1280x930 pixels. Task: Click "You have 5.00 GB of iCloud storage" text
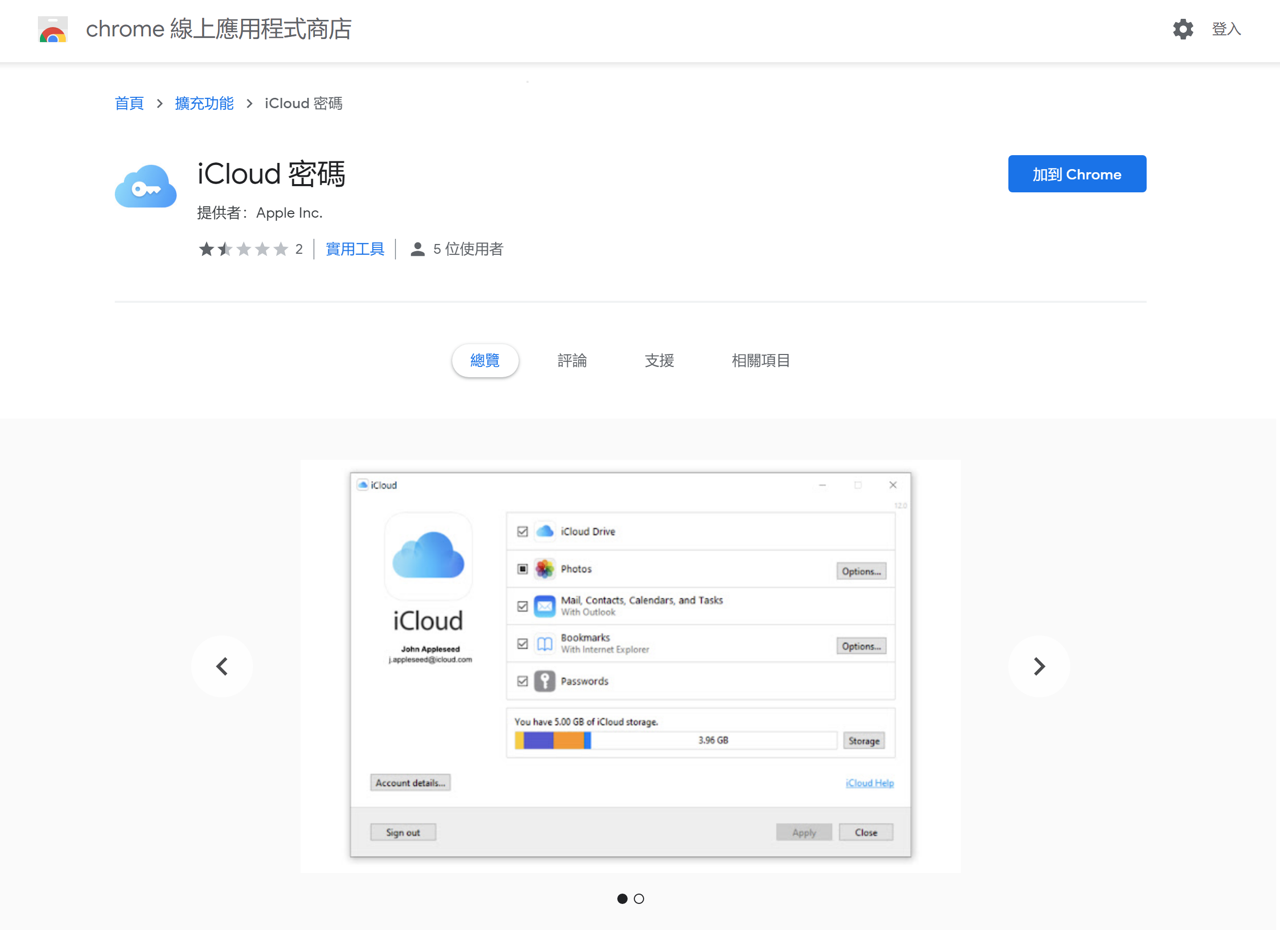pos(586,721)
